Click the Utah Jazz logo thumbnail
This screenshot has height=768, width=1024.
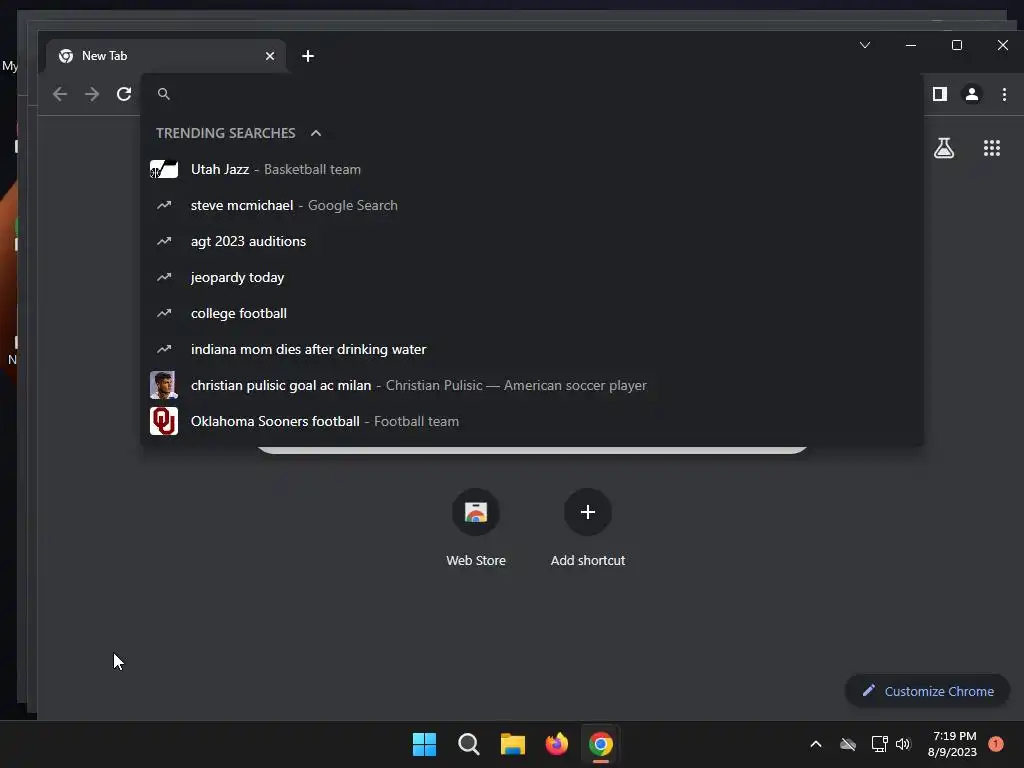point(164,169)
